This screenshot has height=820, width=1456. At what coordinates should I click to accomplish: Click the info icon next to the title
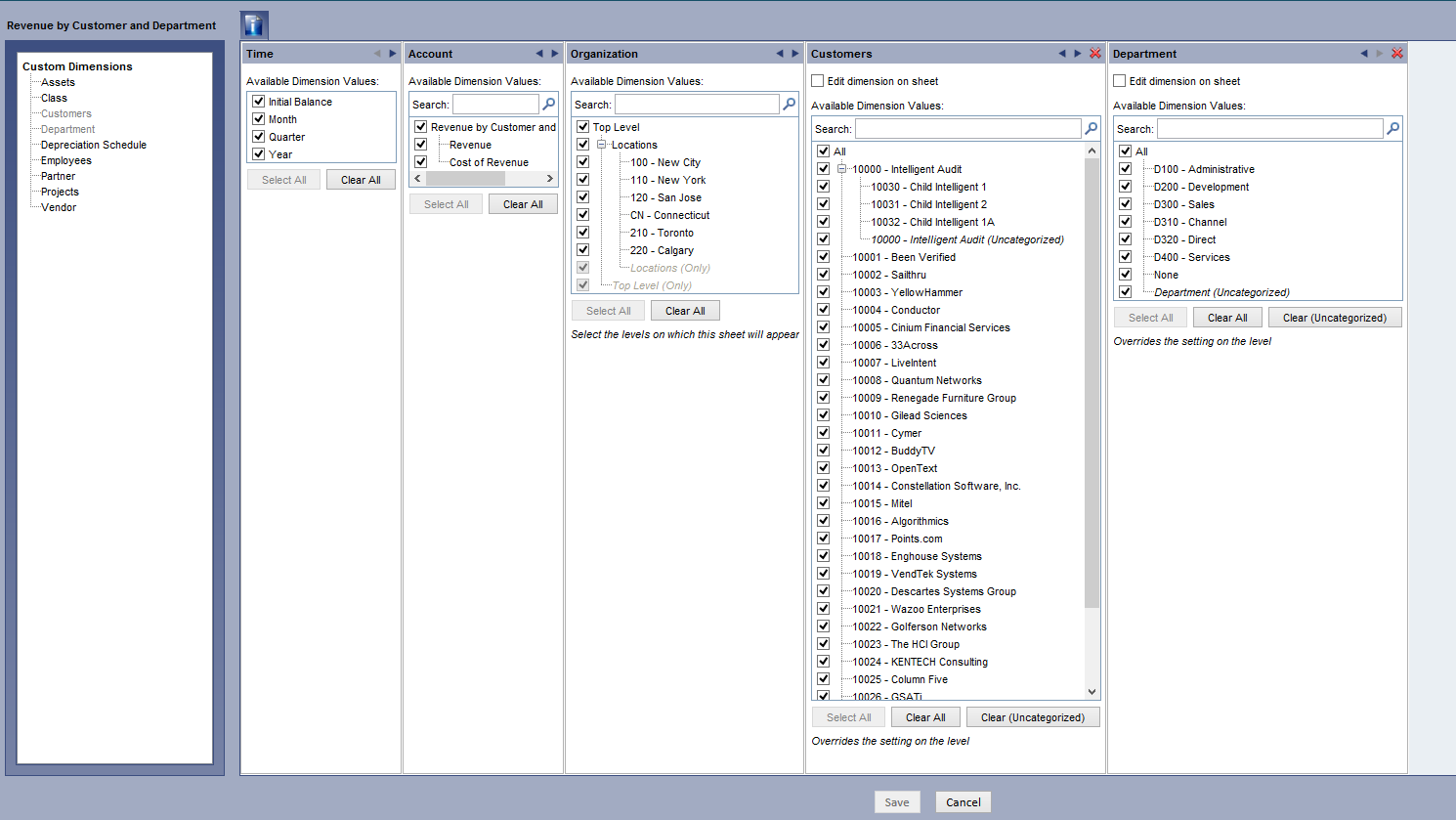(x=254, y=25)
